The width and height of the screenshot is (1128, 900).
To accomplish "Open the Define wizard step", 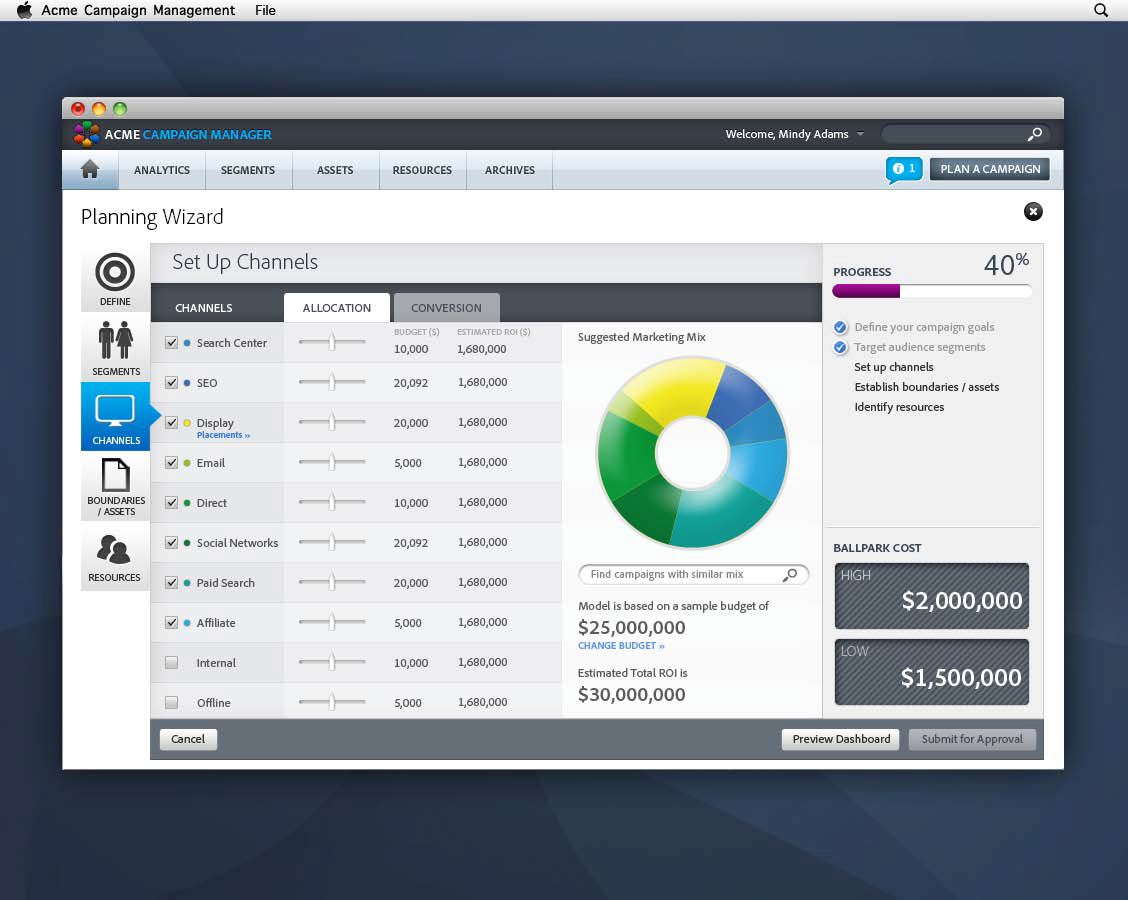I will (115, 278).
